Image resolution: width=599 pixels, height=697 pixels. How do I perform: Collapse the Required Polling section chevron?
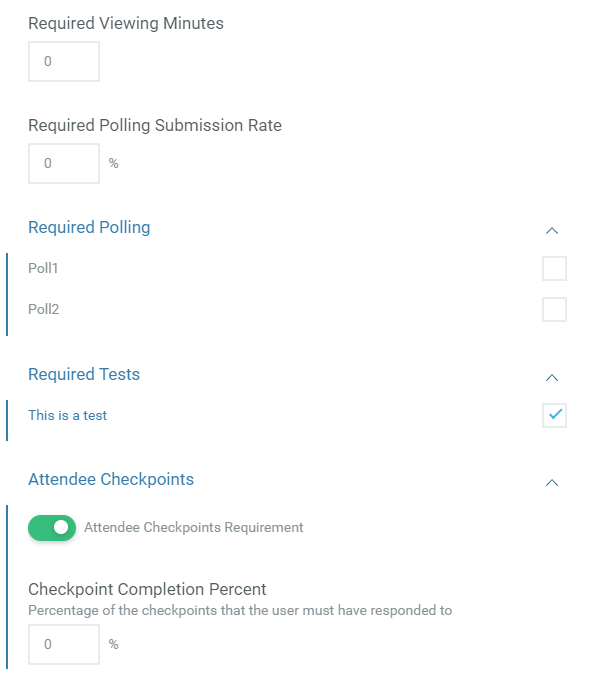551,230
